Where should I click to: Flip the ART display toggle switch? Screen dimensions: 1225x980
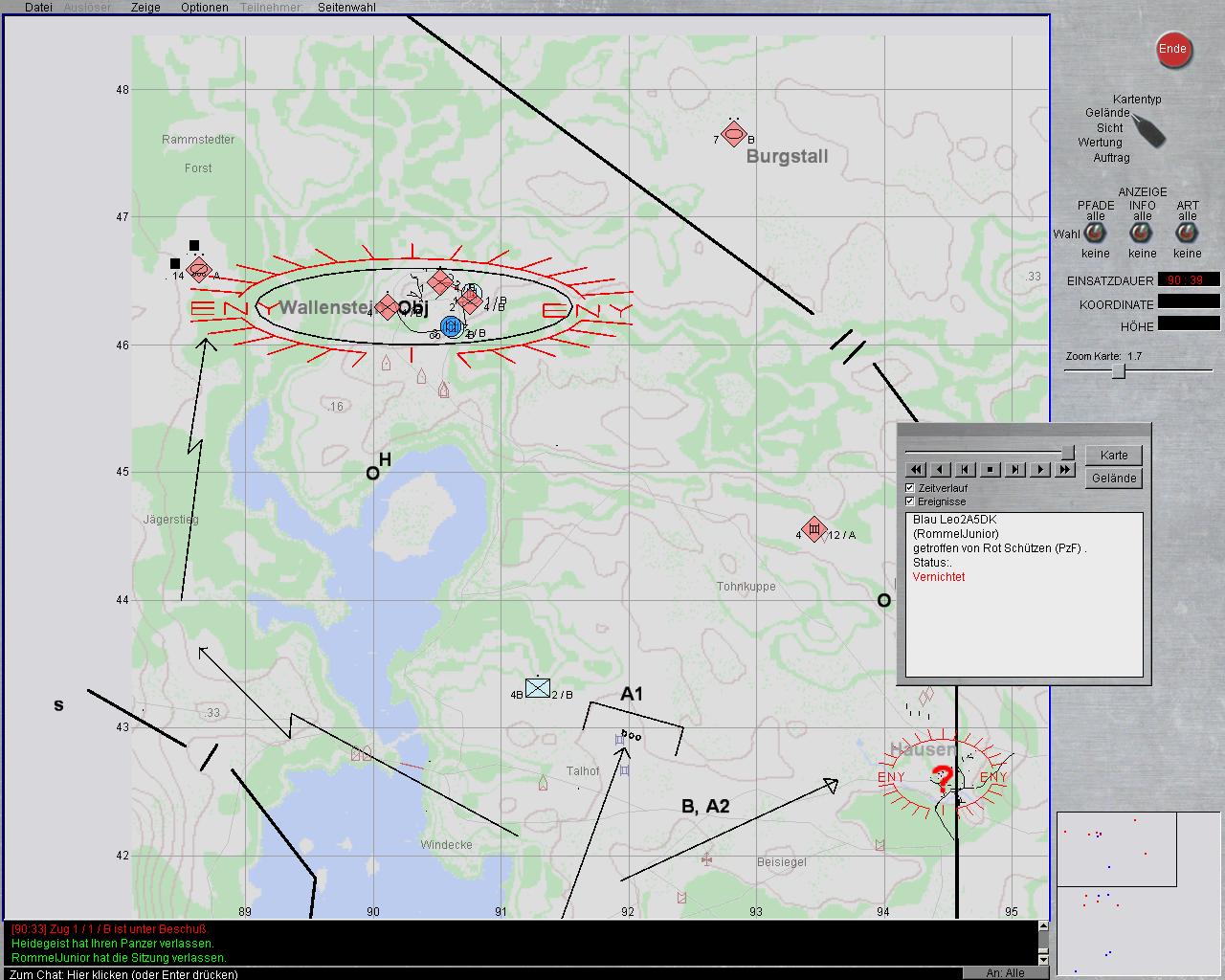pos(1187,234)
